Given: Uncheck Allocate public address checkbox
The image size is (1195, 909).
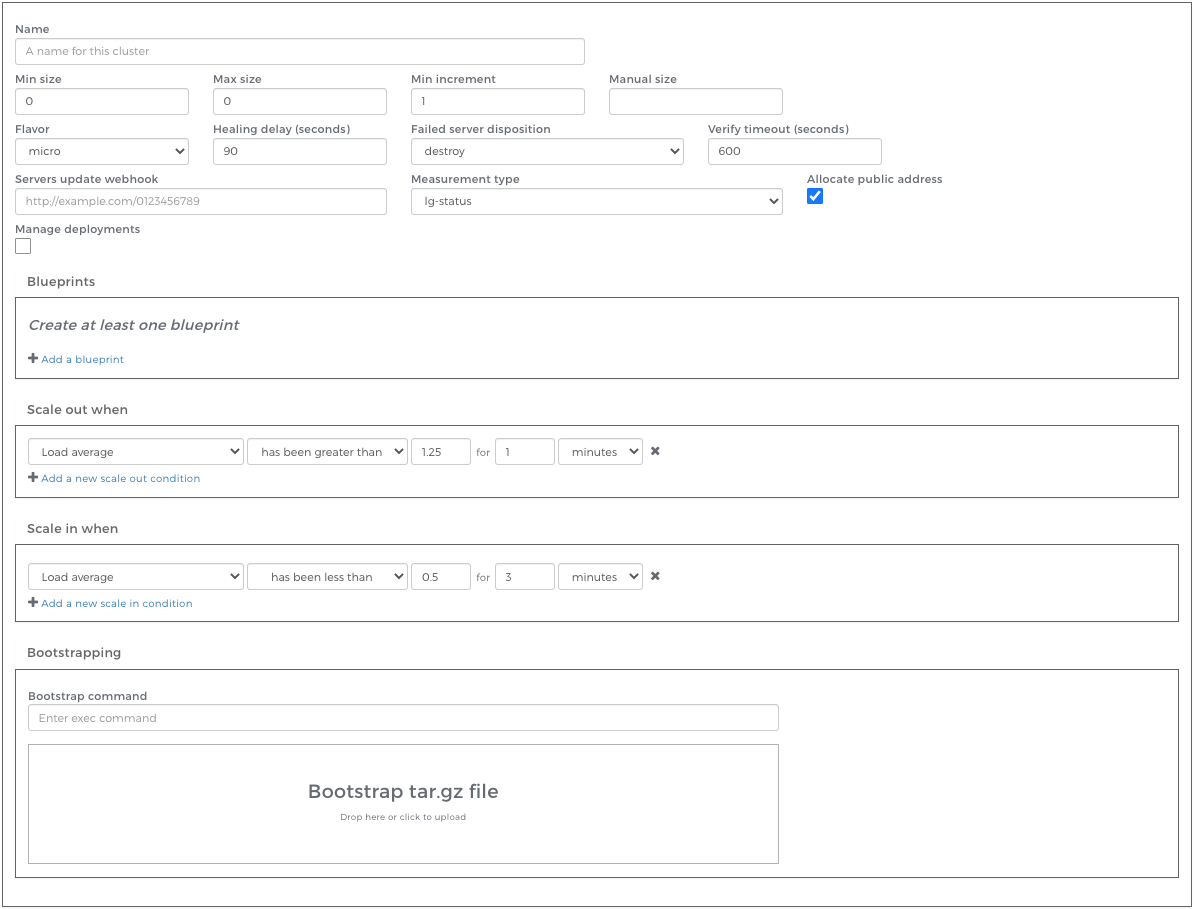Looking at the screenshot, I should (815, 197).
